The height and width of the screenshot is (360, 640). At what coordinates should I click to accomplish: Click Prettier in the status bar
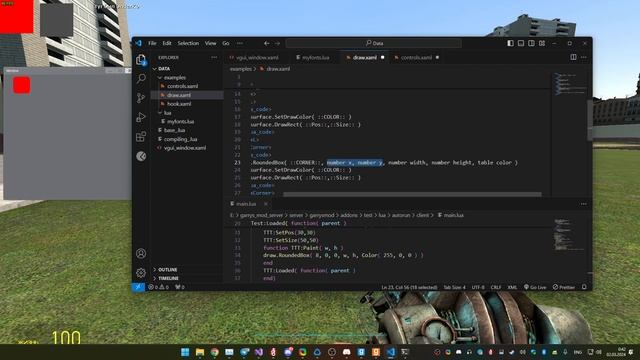point(564,287)
